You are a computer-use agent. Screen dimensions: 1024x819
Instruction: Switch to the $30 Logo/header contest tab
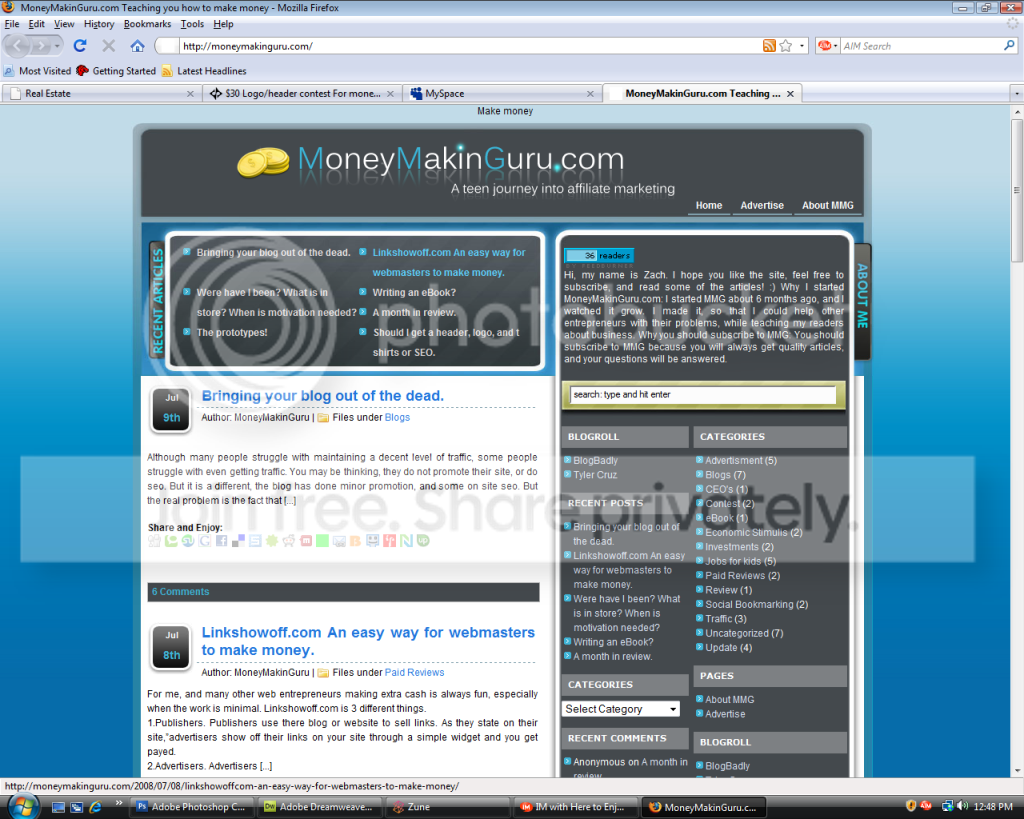[x=300, y=93]
